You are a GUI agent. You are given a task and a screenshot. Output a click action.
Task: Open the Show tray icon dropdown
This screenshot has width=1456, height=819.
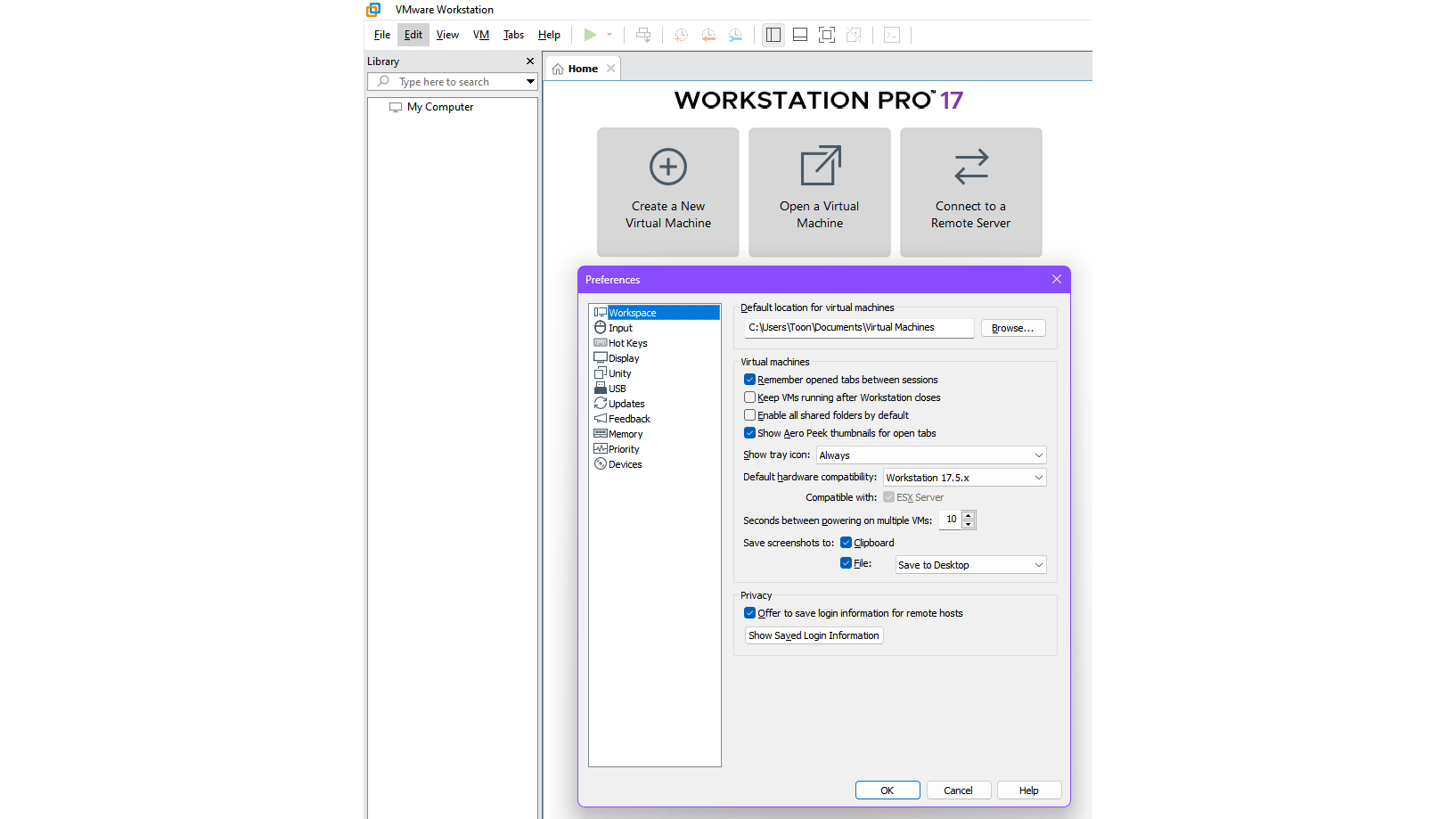[931, 455]
